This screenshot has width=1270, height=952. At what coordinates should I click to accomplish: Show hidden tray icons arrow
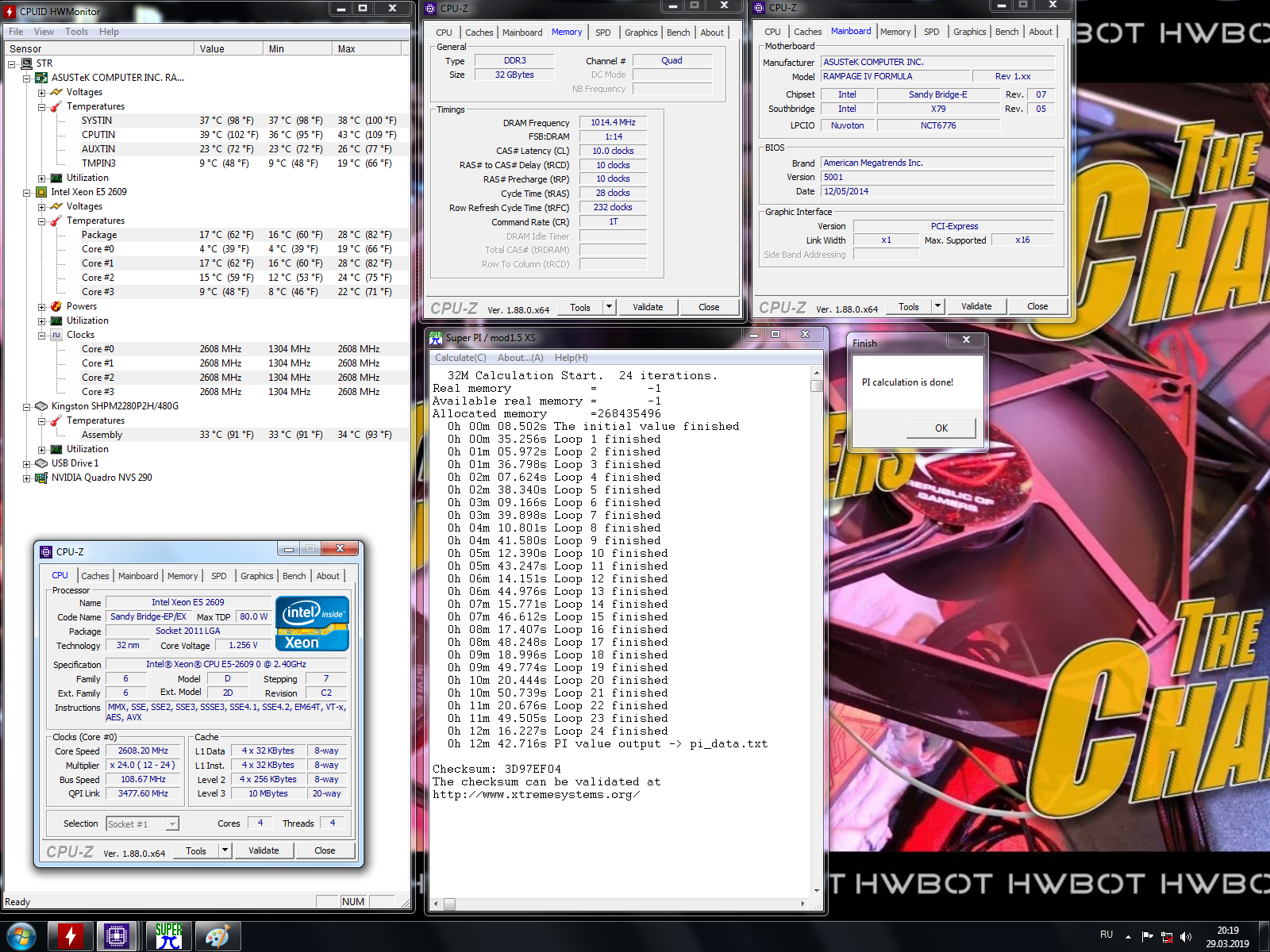1128,937
